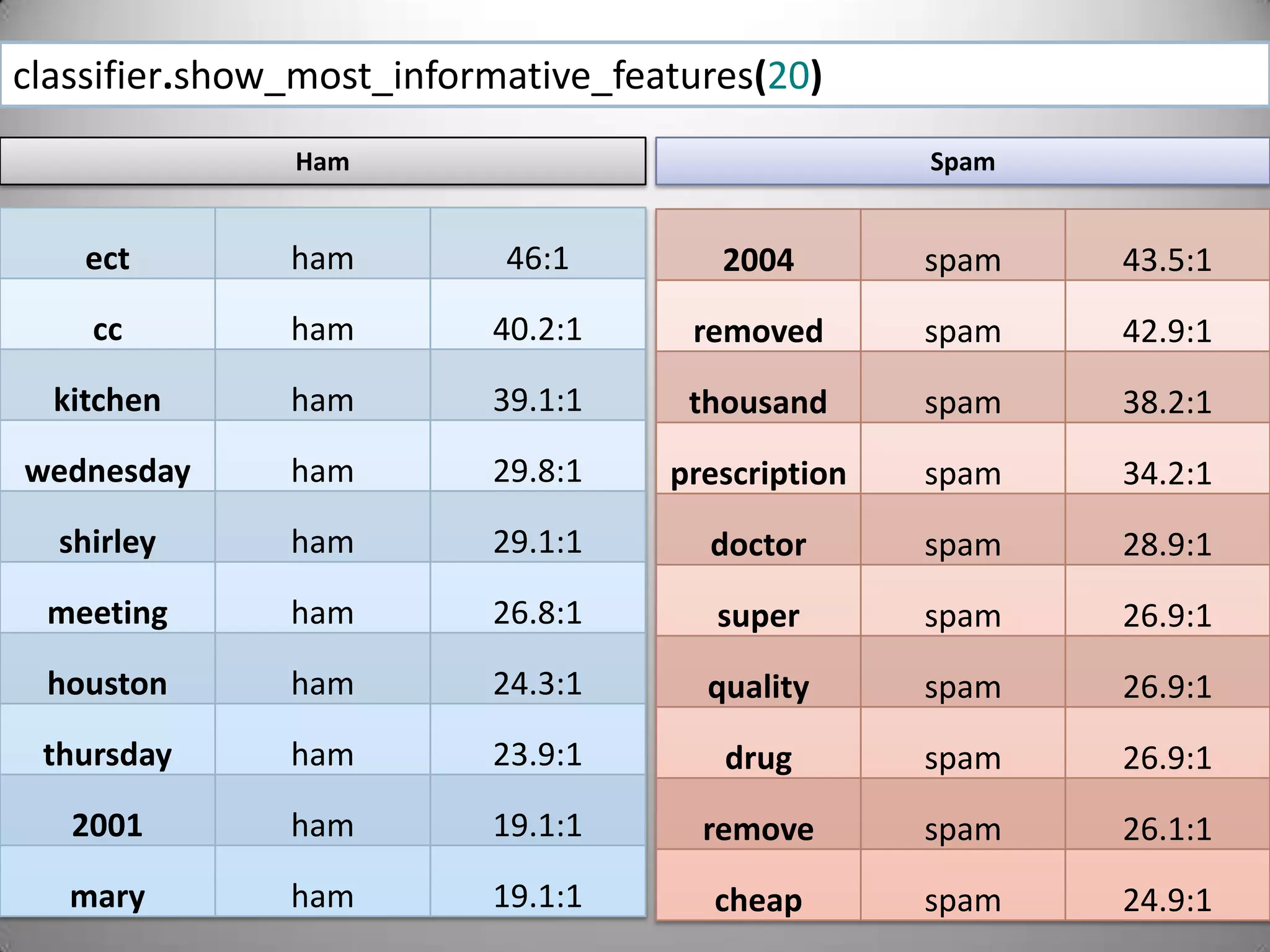The image size is (1270, 952).
Task: Click the teal number 20 in code
Action: 788,76
